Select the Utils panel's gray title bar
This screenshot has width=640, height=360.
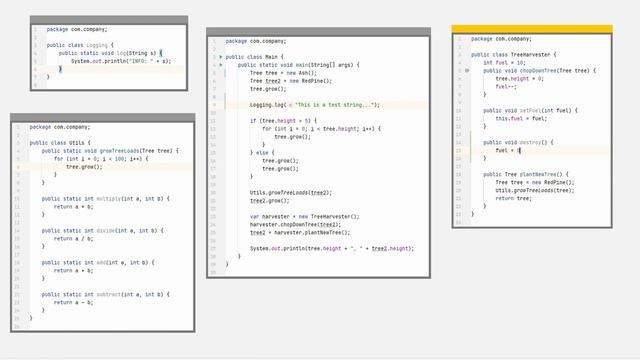103,118
